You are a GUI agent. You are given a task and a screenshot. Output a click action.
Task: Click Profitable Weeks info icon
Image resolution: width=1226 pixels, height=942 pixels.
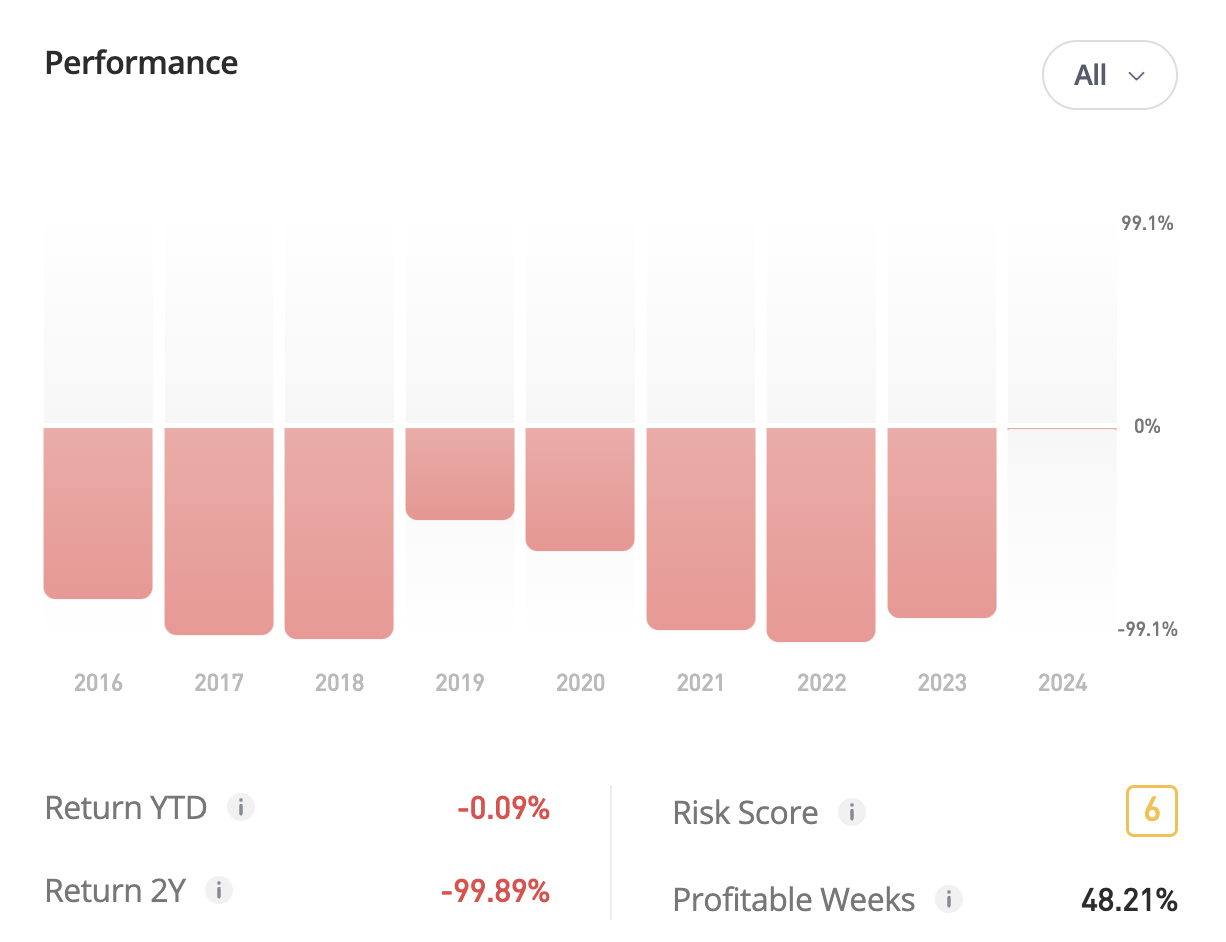948,899
